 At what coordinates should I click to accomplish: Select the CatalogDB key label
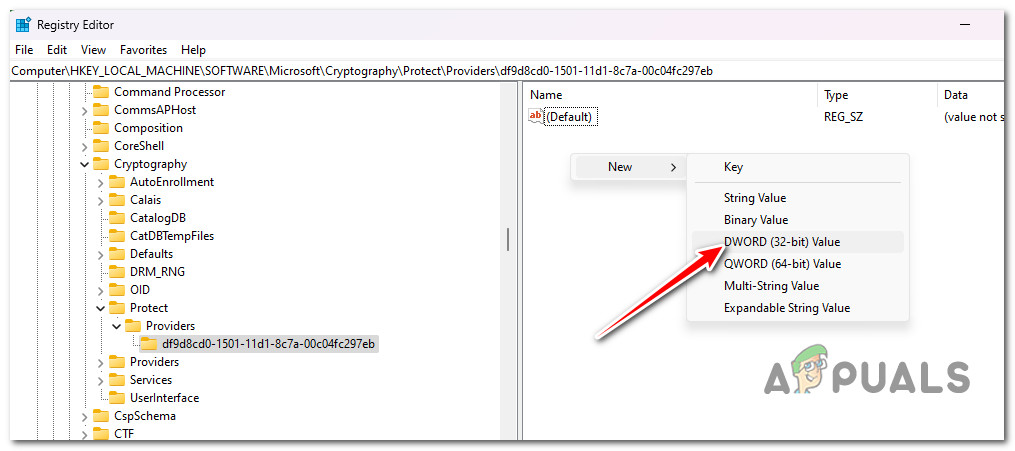pos(158,218)
